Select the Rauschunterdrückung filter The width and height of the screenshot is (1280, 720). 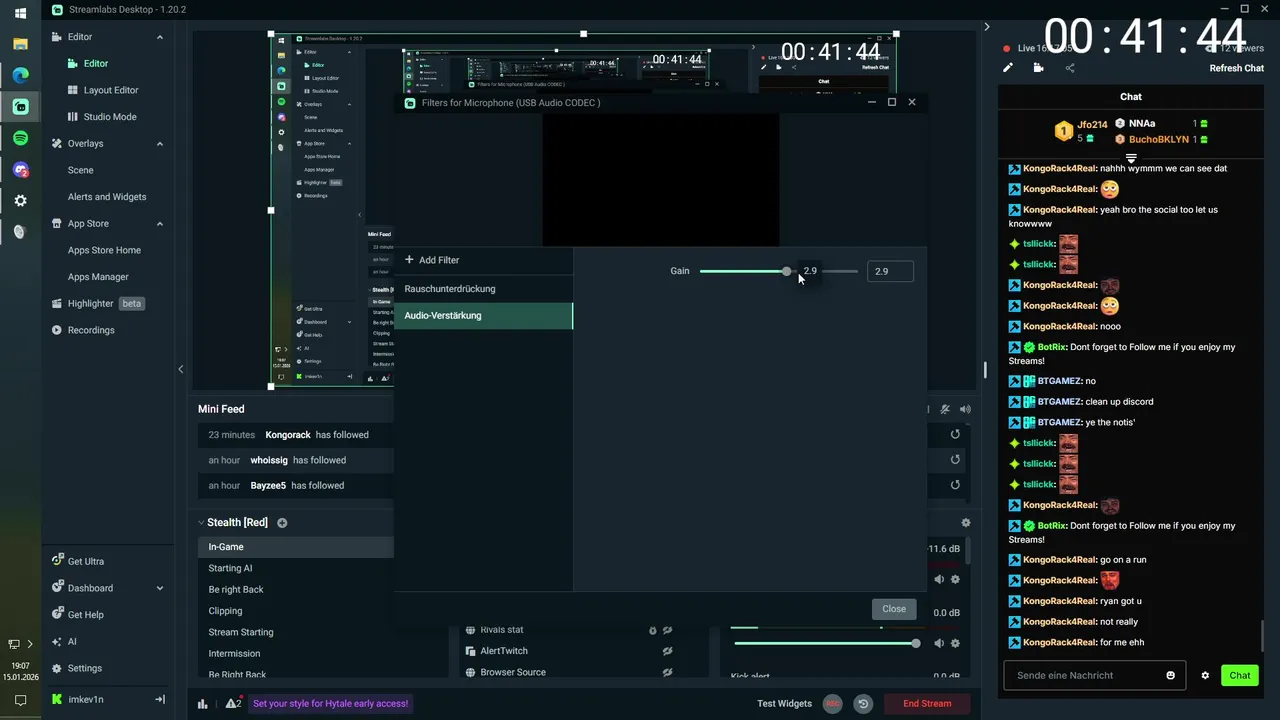point(483,289)
